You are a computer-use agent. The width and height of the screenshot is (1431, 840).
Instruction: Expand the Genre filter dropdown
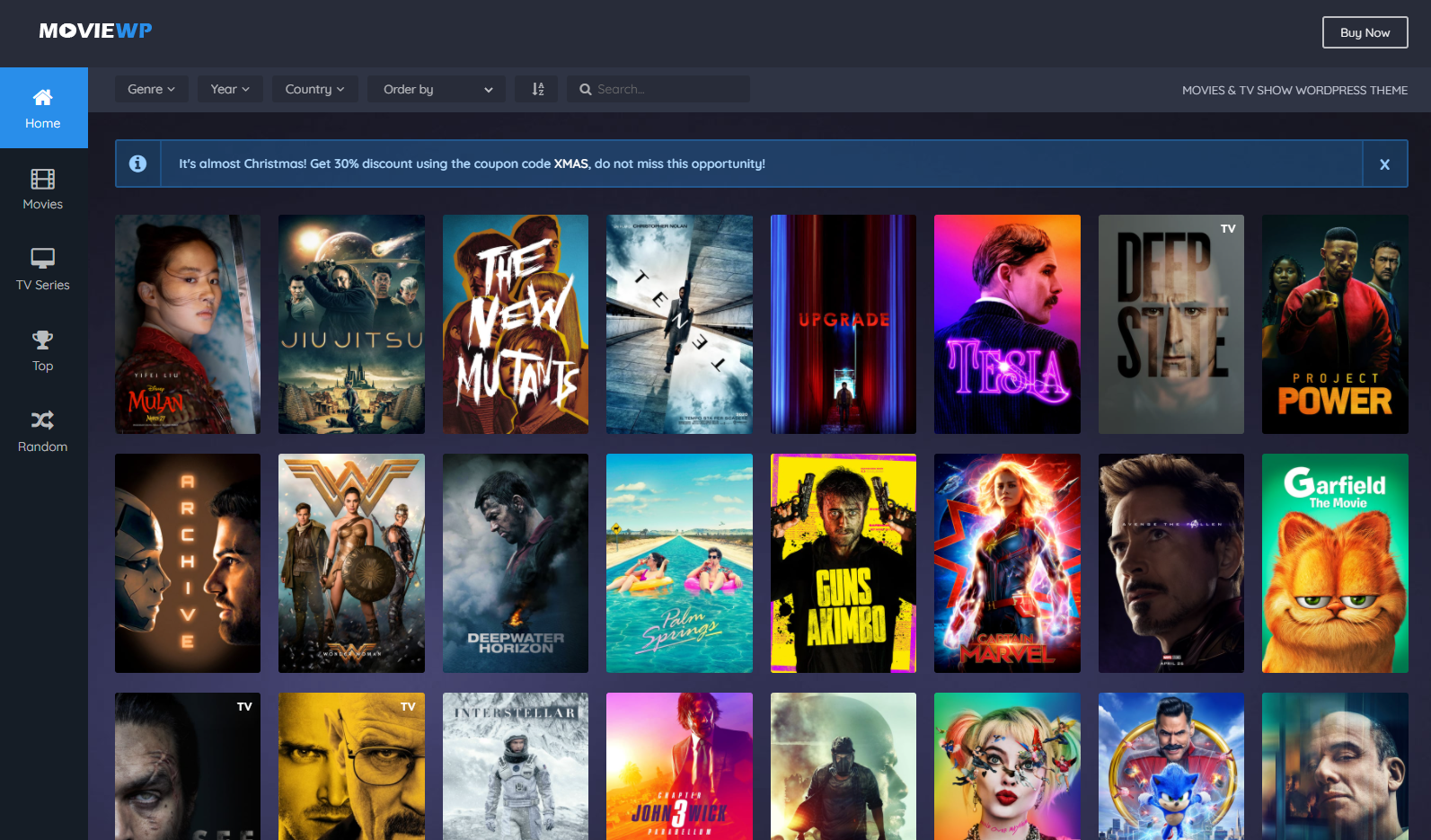point(151,89)
